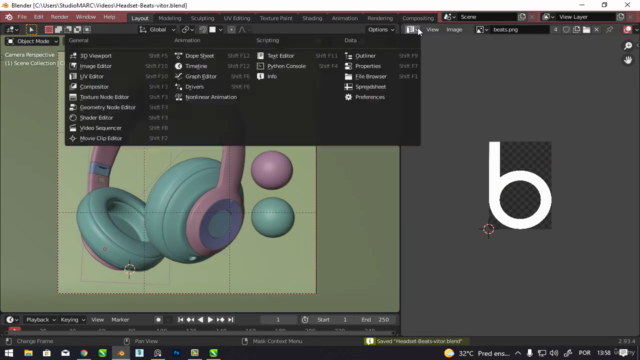This screenshot has height=360, width=640.
Task: Click the Geometry Node Editor icon
Action: pyautogui.click(x=73, y=107)
